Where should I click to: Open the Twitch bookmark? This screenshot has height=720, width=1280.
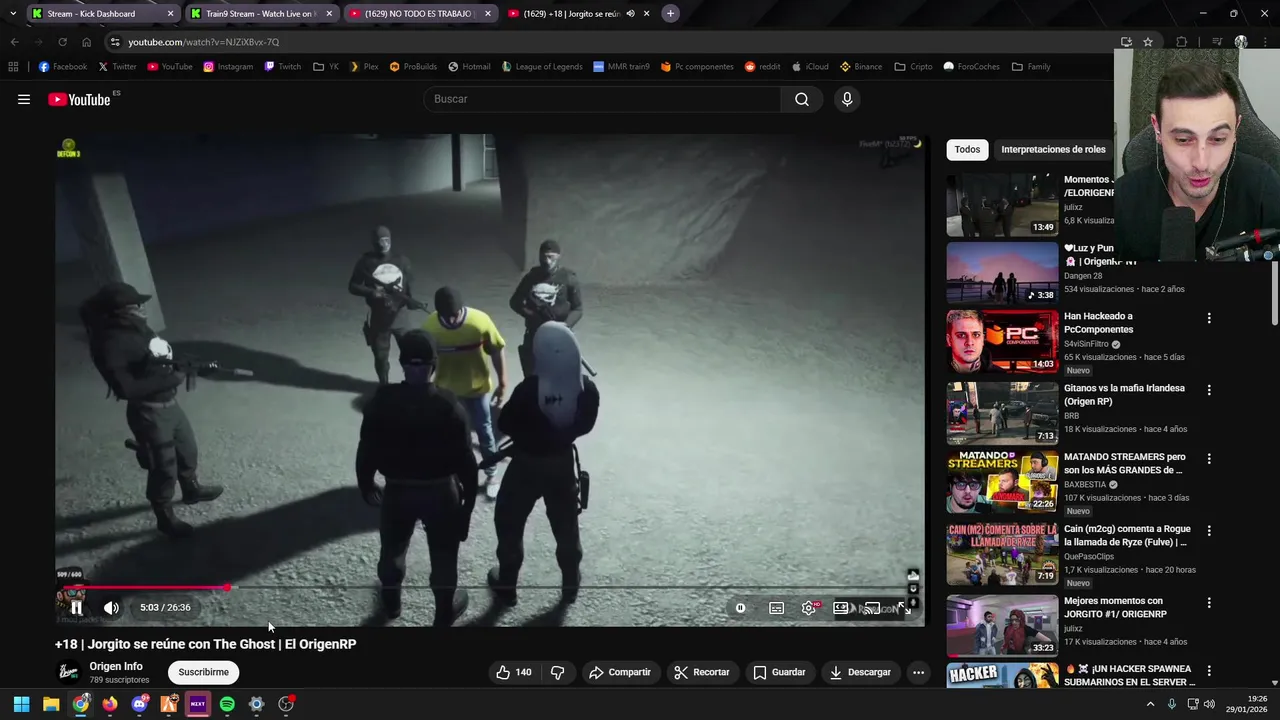[x=282, y=67]
